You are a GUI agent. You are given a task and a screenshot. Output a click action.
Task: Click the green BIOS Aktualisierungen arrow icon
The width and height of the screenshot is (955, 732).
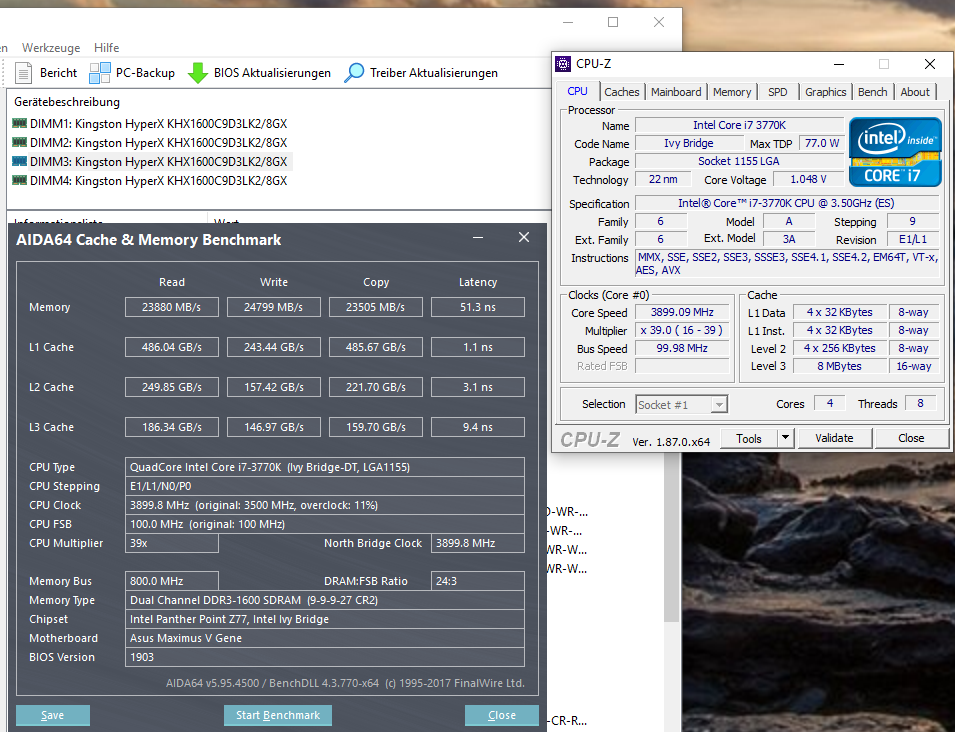click(x=198, y=73)
